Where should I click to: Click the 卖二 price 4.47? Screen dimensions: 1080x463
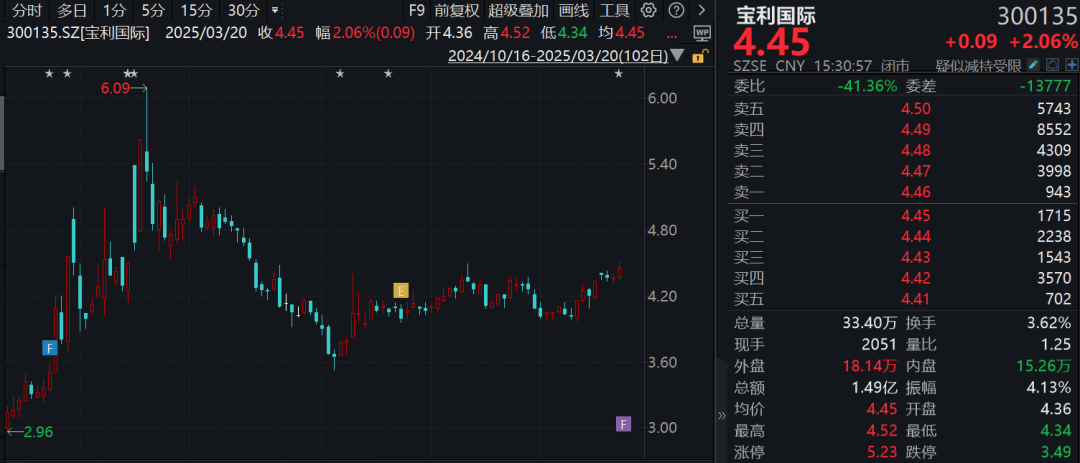(x=916, y=172)
